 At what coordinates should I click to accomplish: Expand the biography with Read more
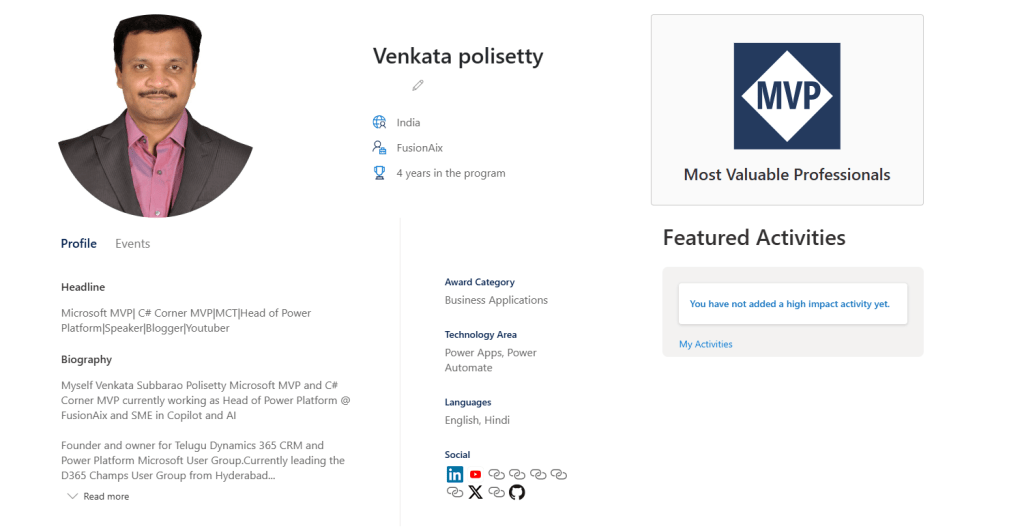(105, 496)
